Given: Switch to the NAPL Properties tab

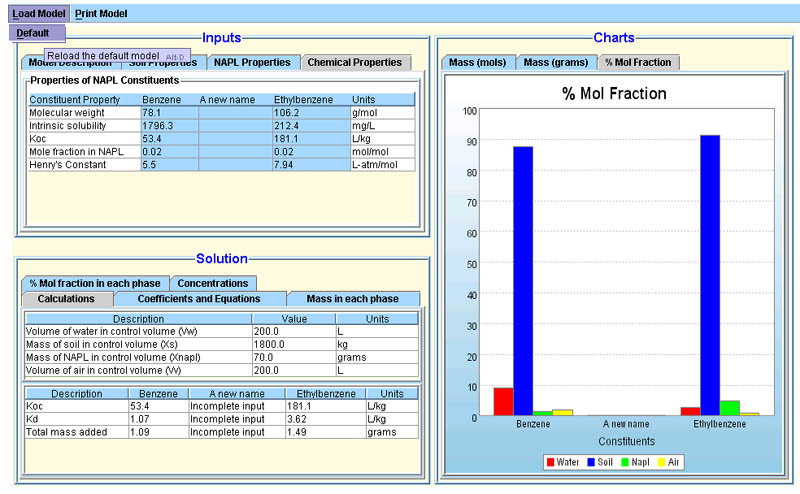Looking at the screenshot, I should [251, 62].
